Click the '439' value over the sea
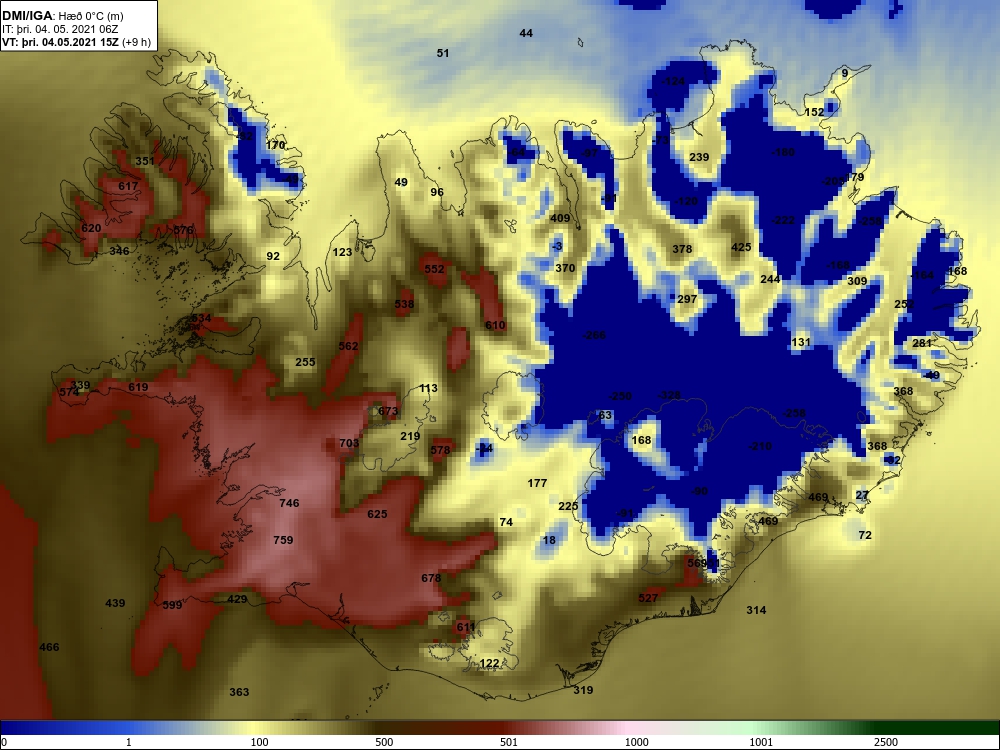This screenshot has width=1000, height=750. 115,603
